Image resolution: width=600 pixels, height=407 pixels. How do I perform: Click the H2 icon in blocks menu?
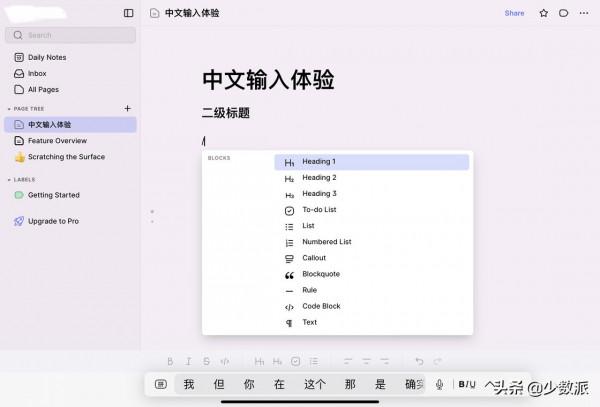(289, 179)
